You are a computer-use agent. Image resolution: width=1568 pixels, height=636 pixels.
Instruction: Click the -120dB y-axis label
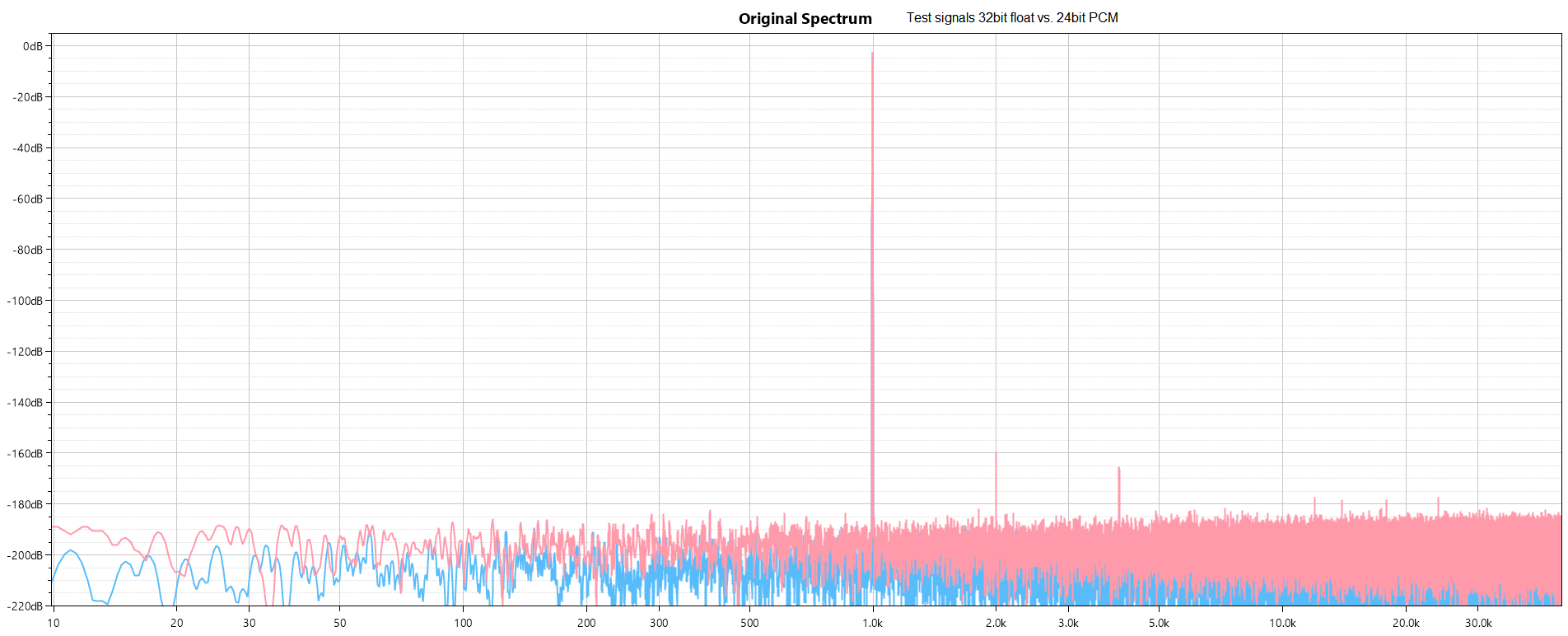(25, 352)
